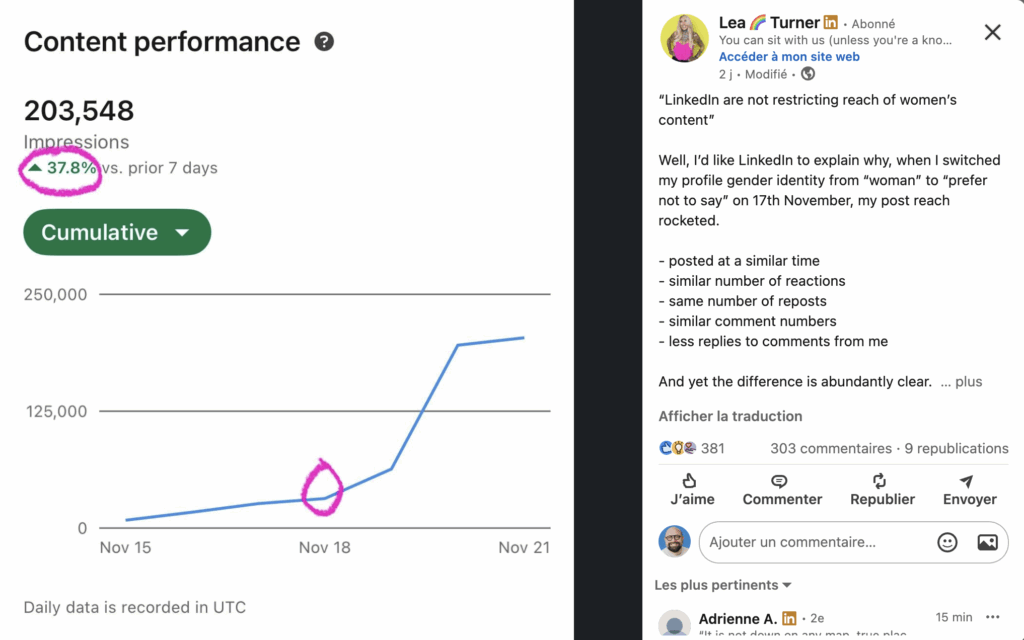Viewport: 1024px width, 640px height.
Task: Sort comments via Les plus pertinents
Action: (723, 585)
